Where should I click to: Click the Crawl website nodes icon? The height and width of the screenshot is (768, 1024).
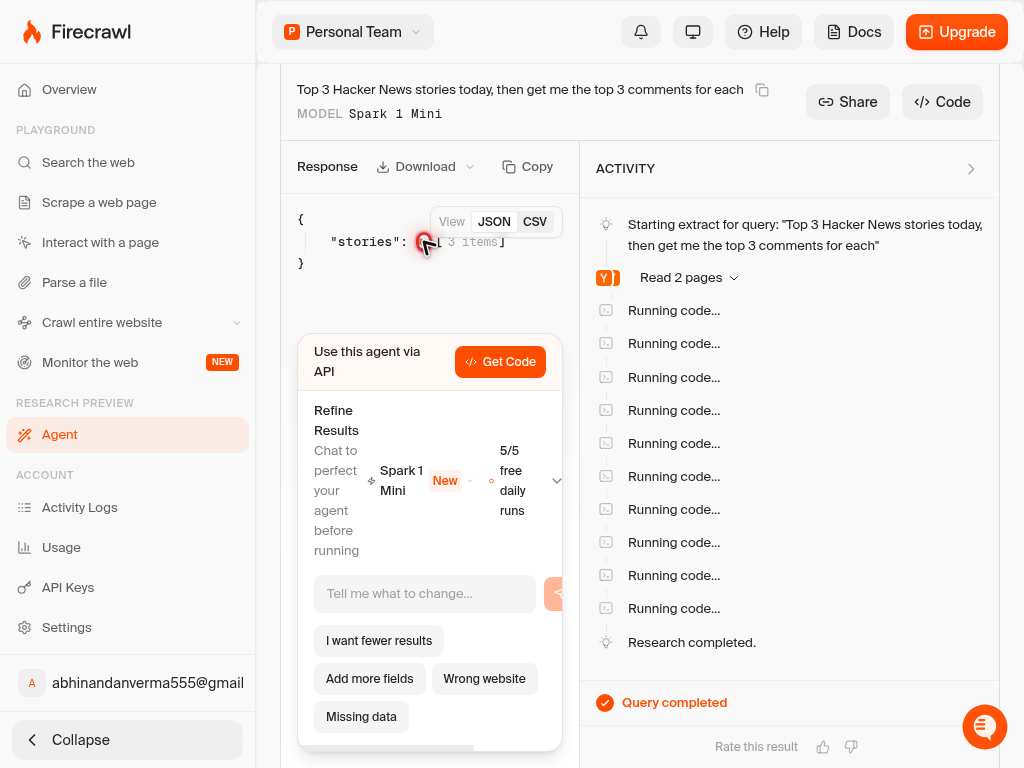tap(24, 323)
